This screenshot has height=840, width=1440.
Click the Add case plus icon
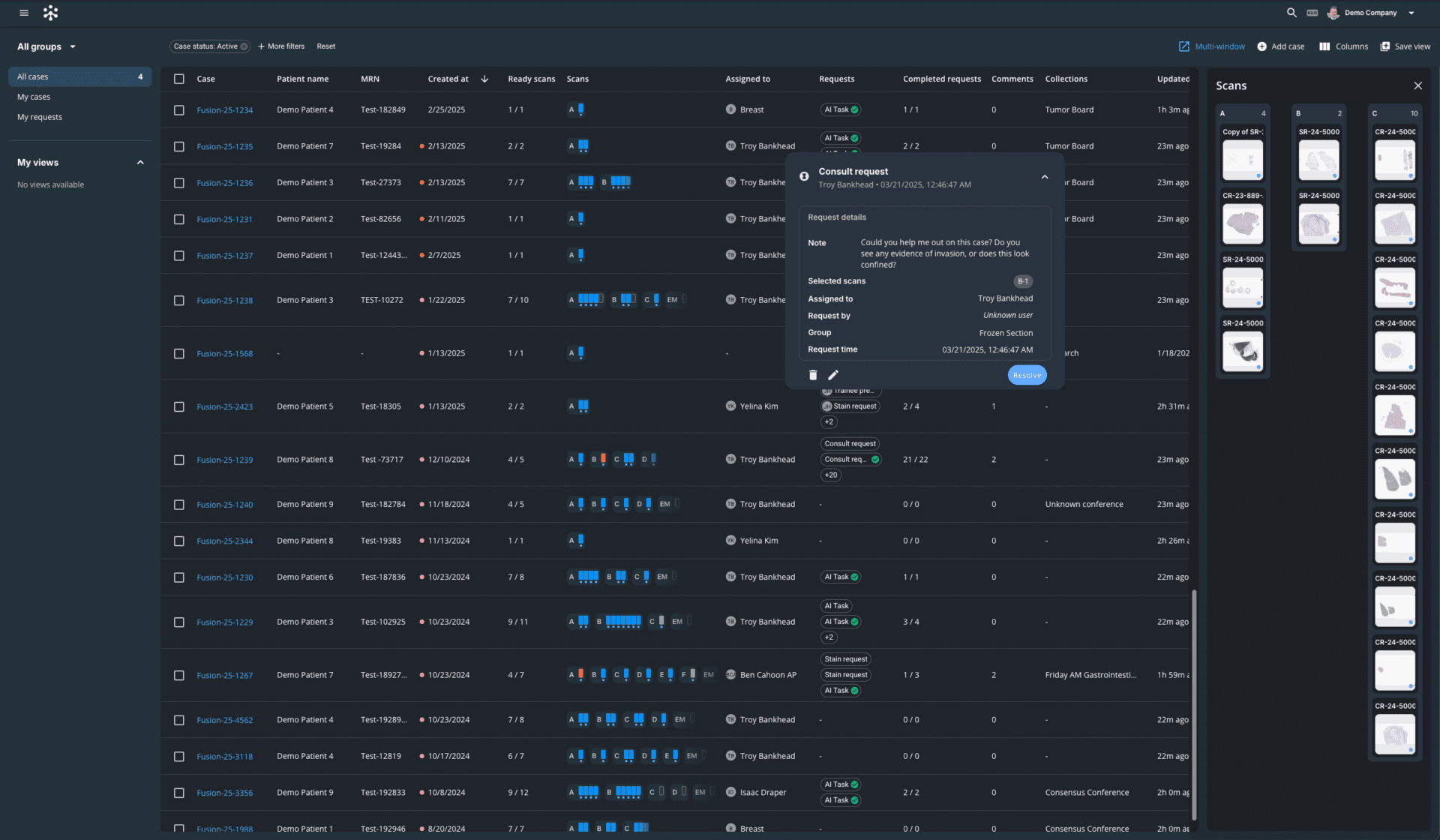1262,46
